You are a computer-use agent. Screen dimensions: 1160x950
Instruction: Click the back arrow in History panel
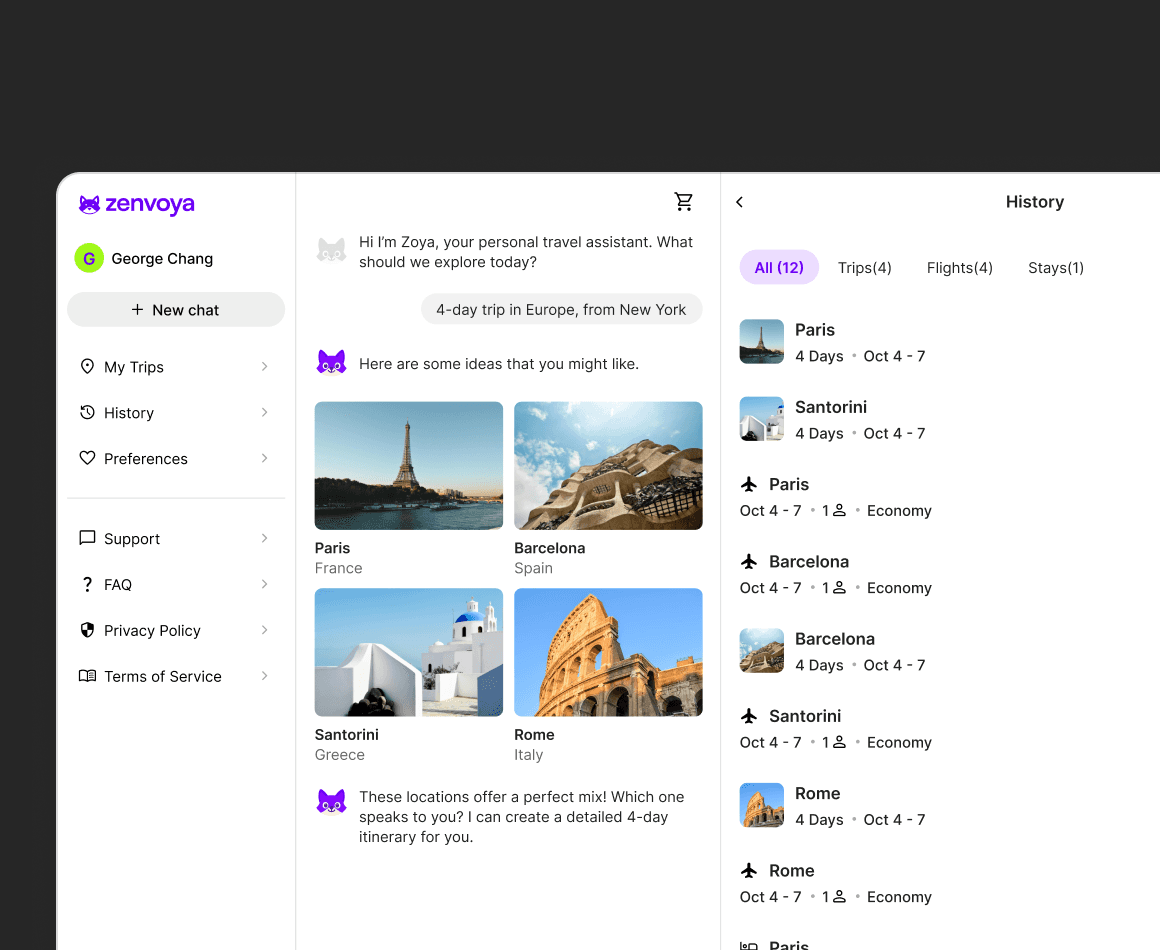pos(739,202)
